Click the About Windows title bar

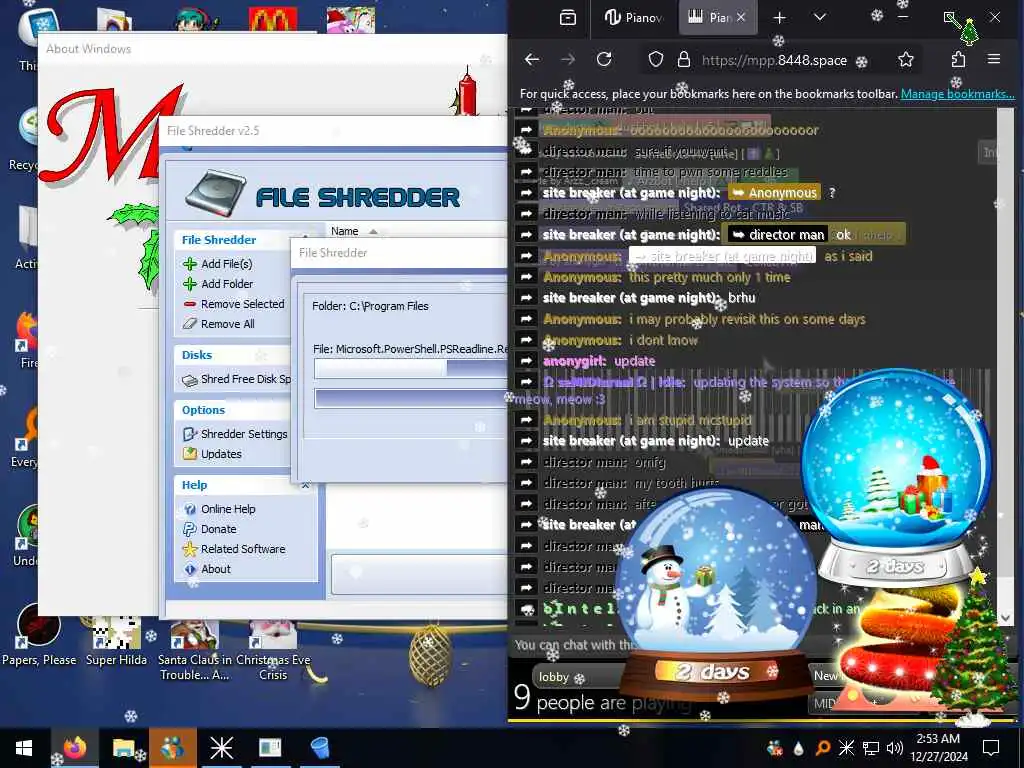272,49
